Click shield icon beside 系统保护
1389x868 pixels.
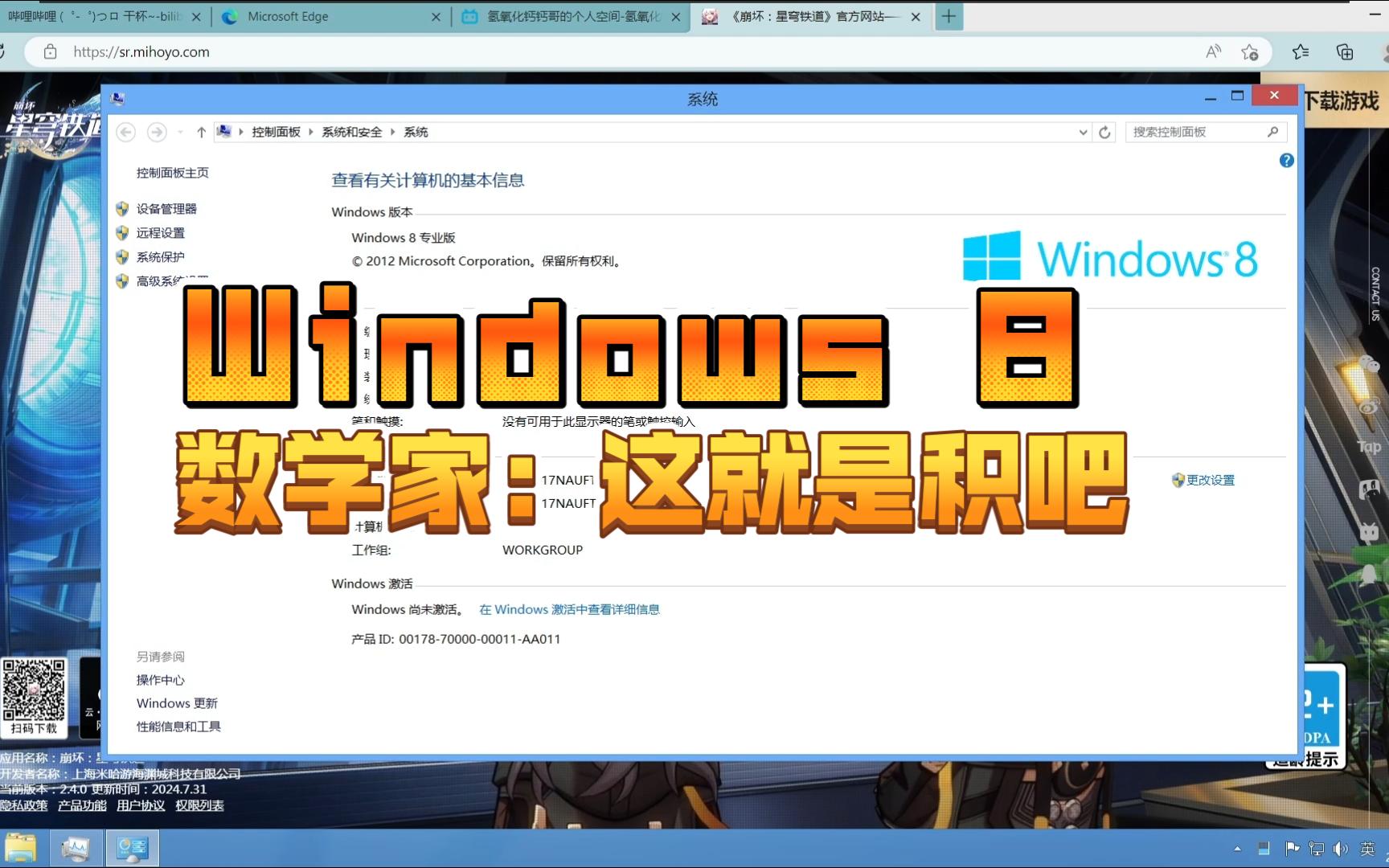[122, 257]
